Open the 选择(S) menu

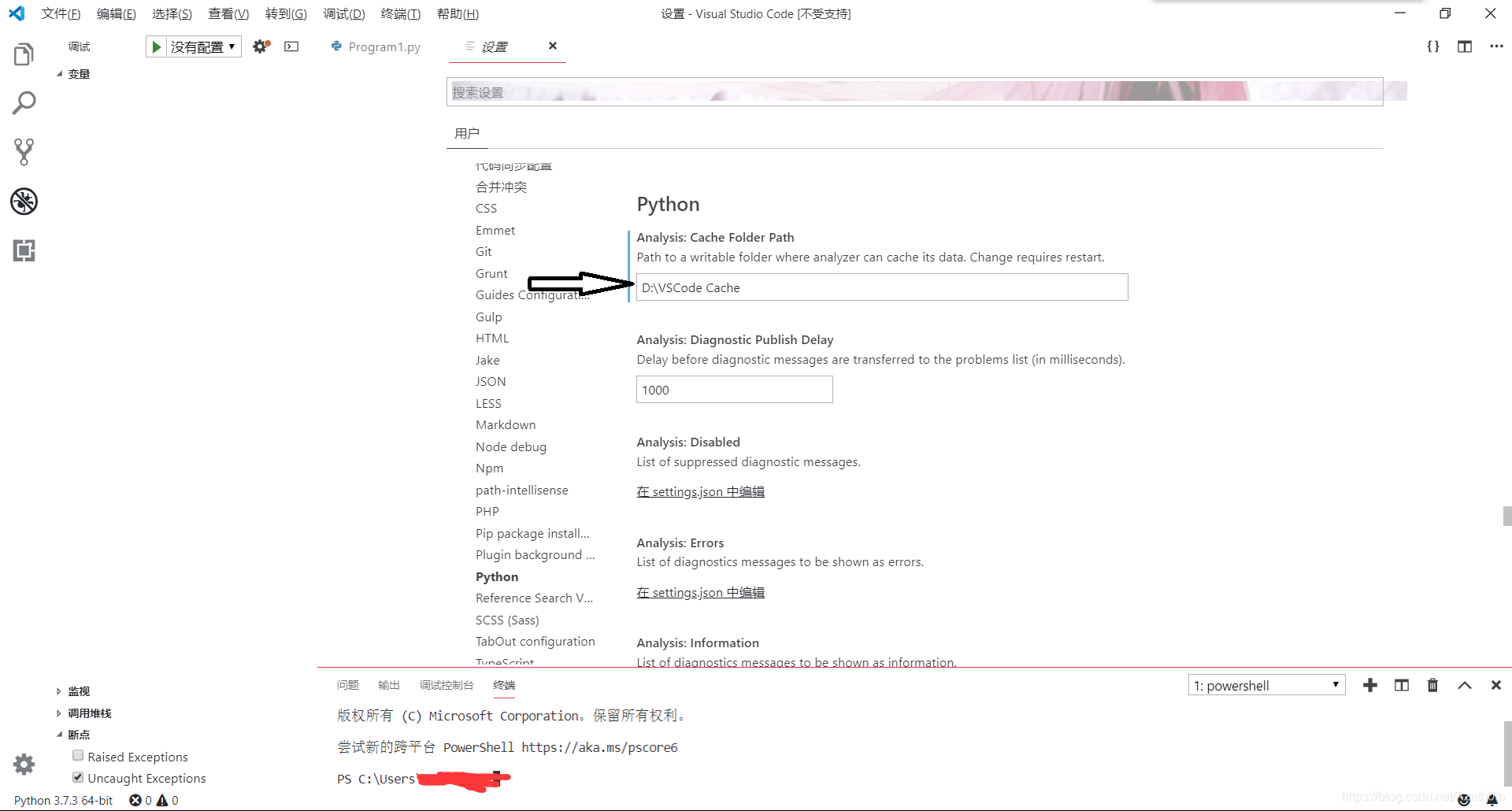[172, 13]
